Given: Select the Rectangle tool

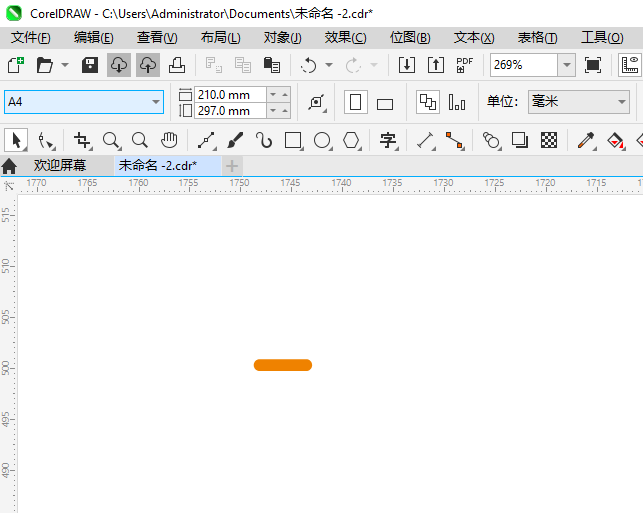Looking at the screenshot, I should click(x=294, y=141).
